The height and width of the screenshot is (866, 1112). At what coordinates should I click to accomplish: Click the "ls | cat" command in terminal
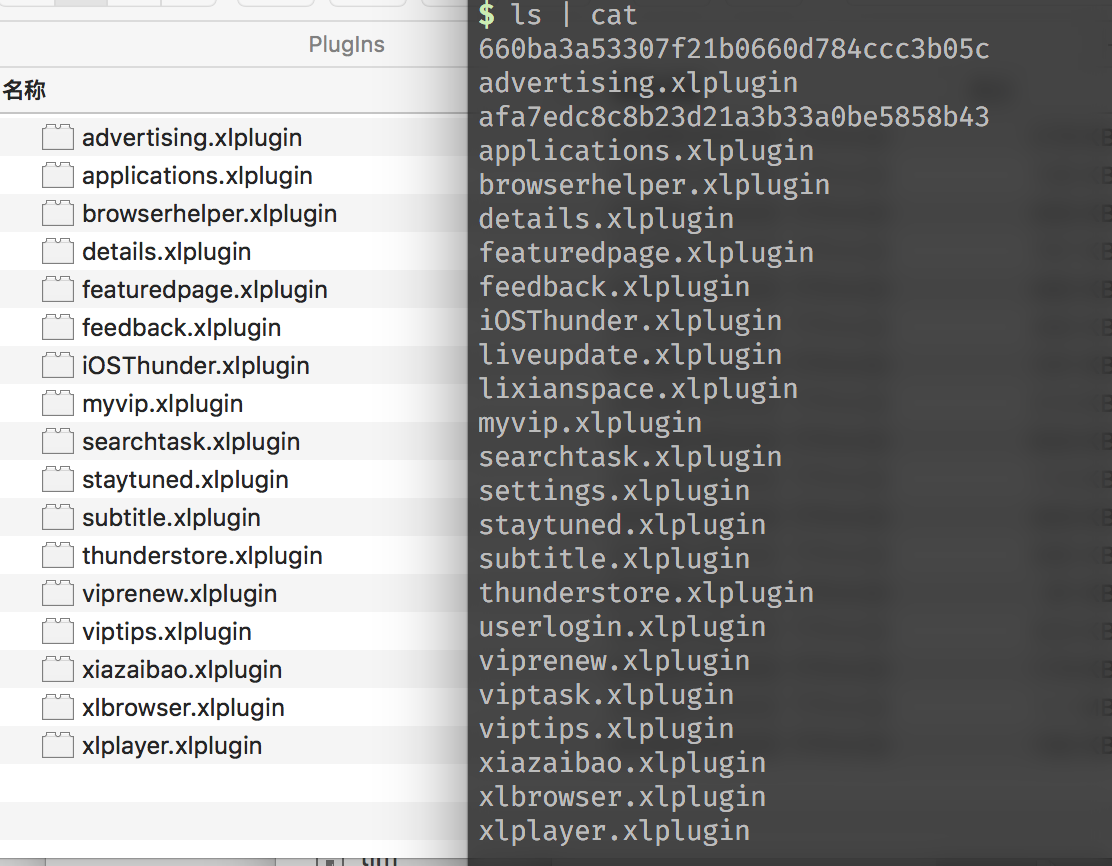point(573,15)
